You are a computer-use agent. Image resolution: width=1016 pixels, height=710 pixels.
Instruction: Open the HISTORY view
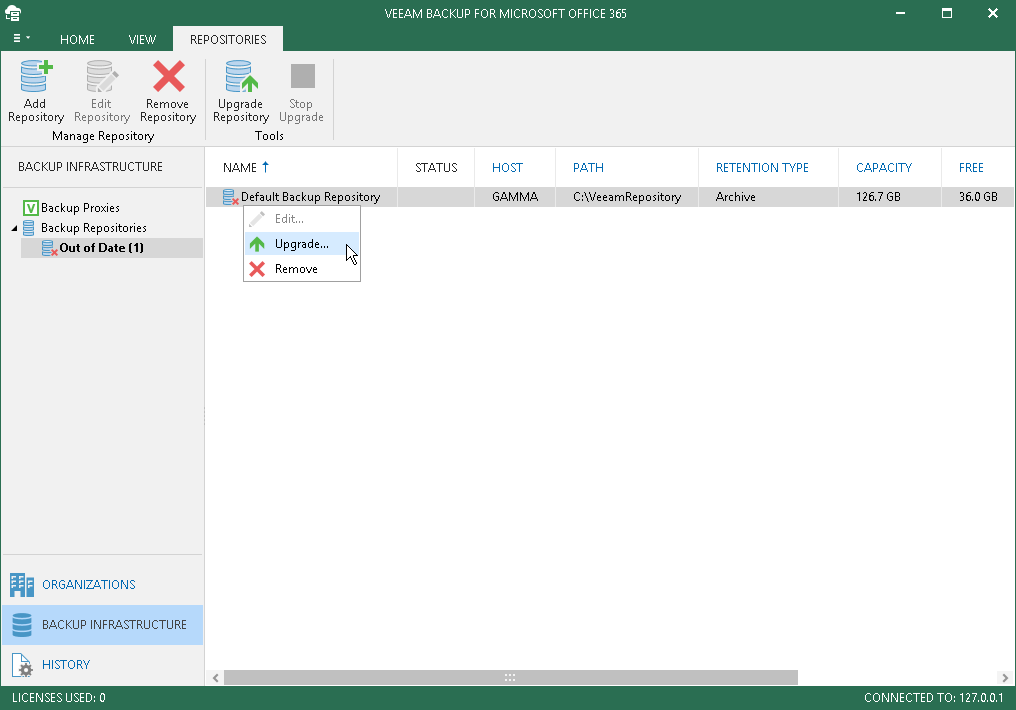(x=102, y=665)
